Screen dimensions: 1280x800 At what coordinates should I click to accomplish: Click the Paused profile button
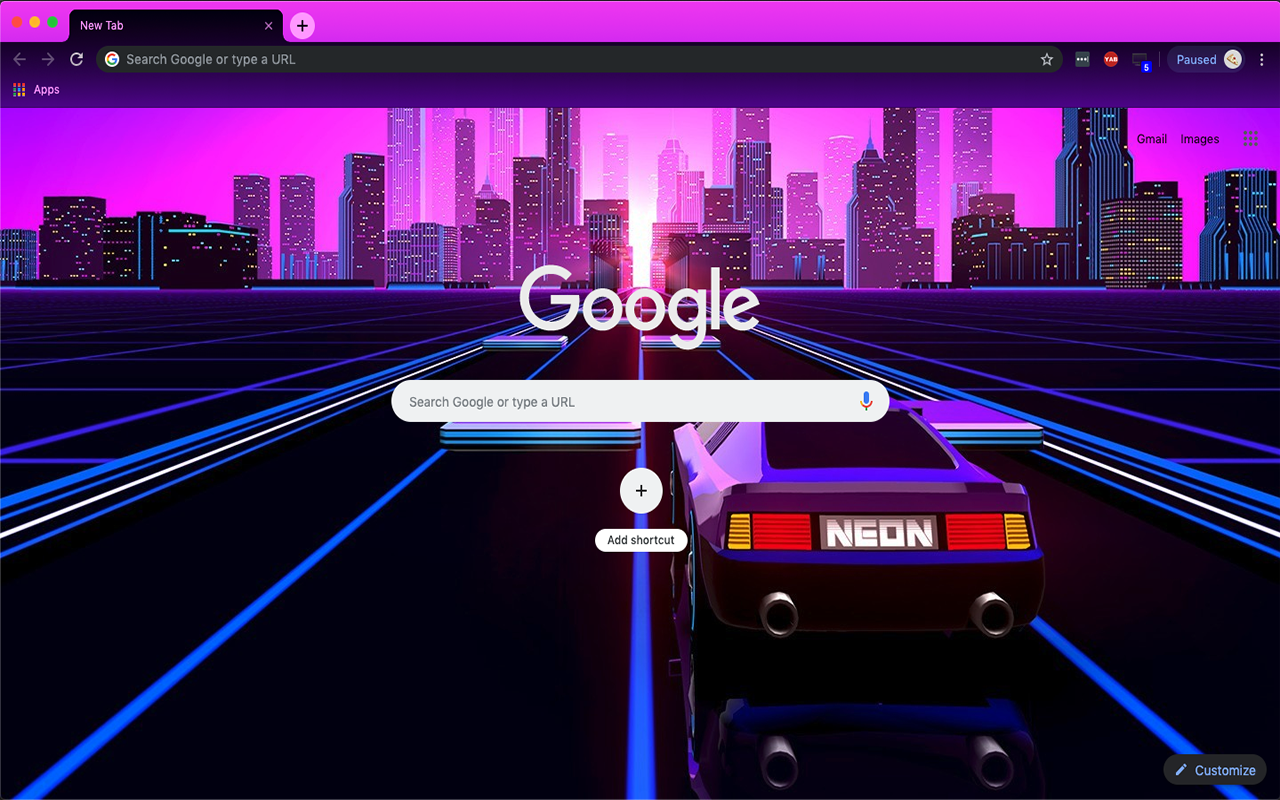pyautogui.click(x=1207, y=60)
